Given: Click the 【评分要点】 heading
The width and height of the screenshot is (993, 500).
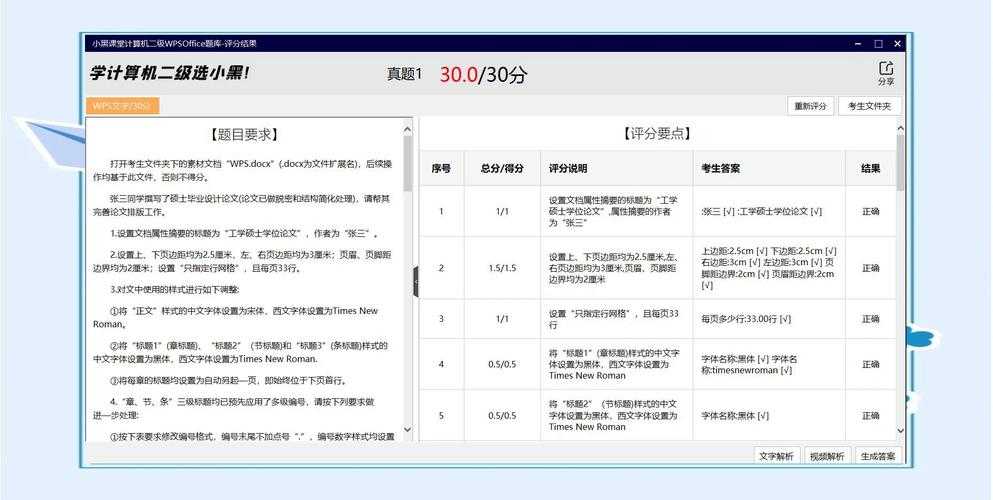Looking at the screenshot, I should pos(657,134).
